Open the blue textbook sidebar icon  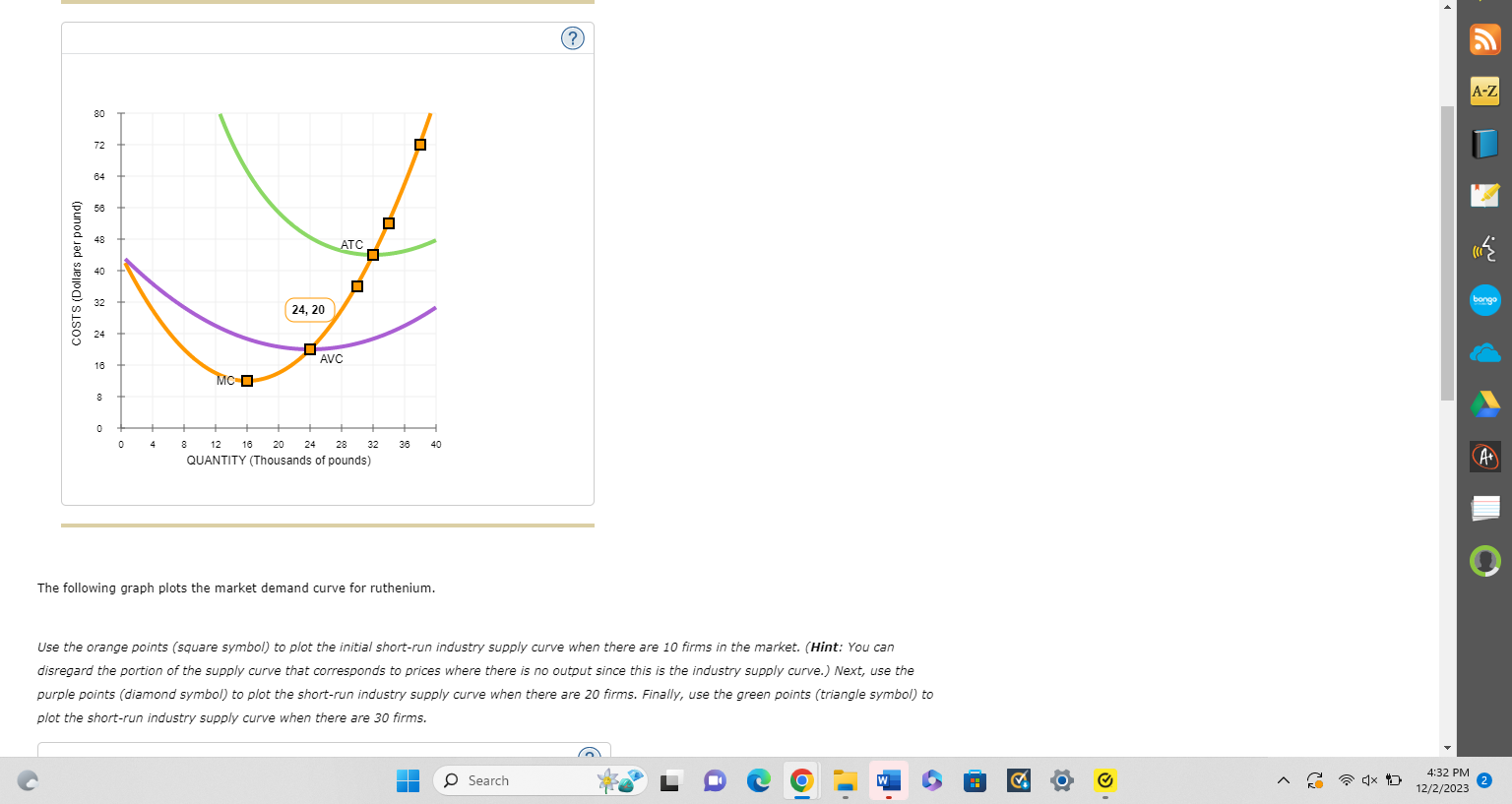pos(1485,142)
